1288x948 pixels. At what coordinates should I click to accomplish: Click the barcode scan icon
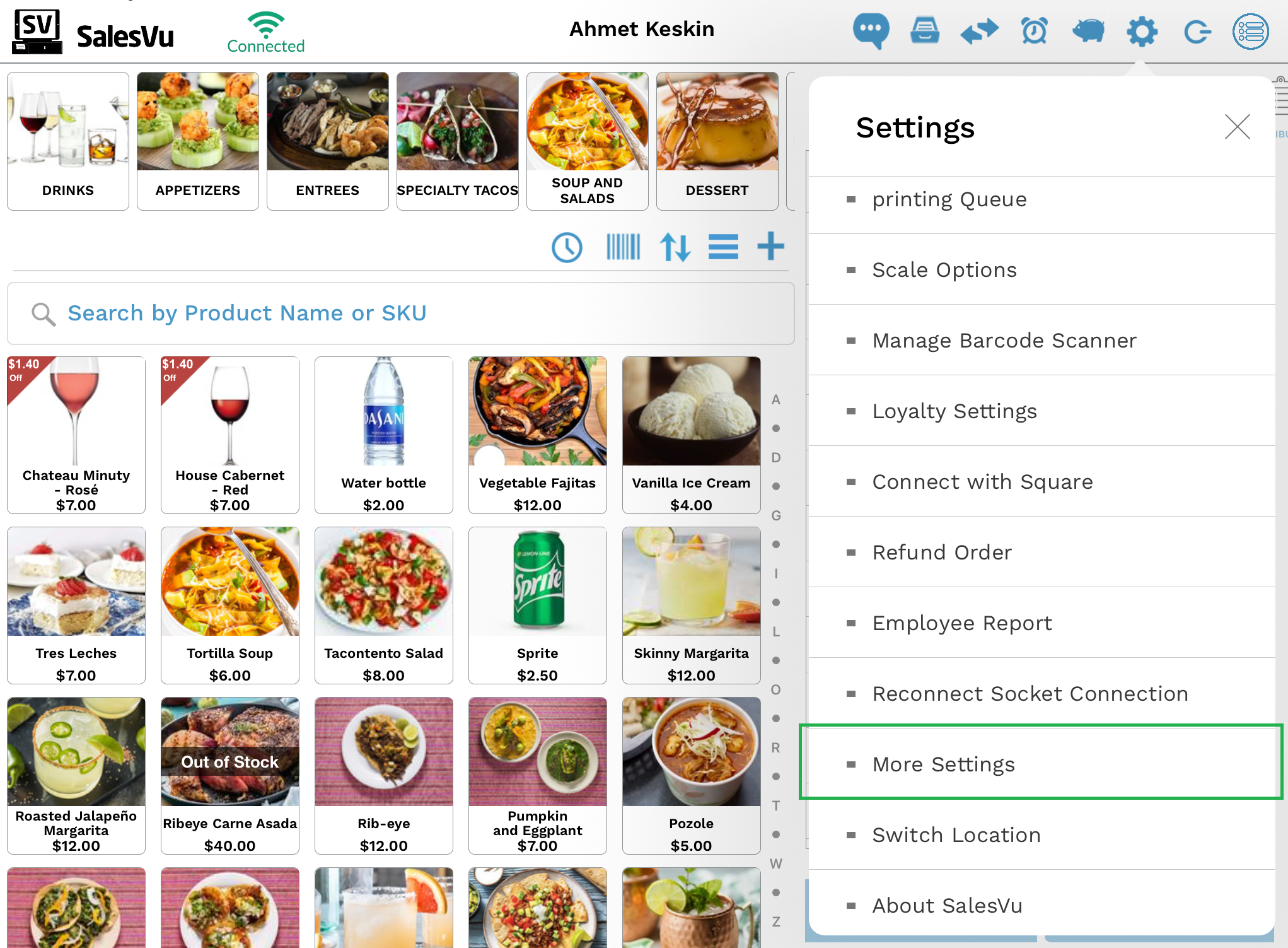623,247
